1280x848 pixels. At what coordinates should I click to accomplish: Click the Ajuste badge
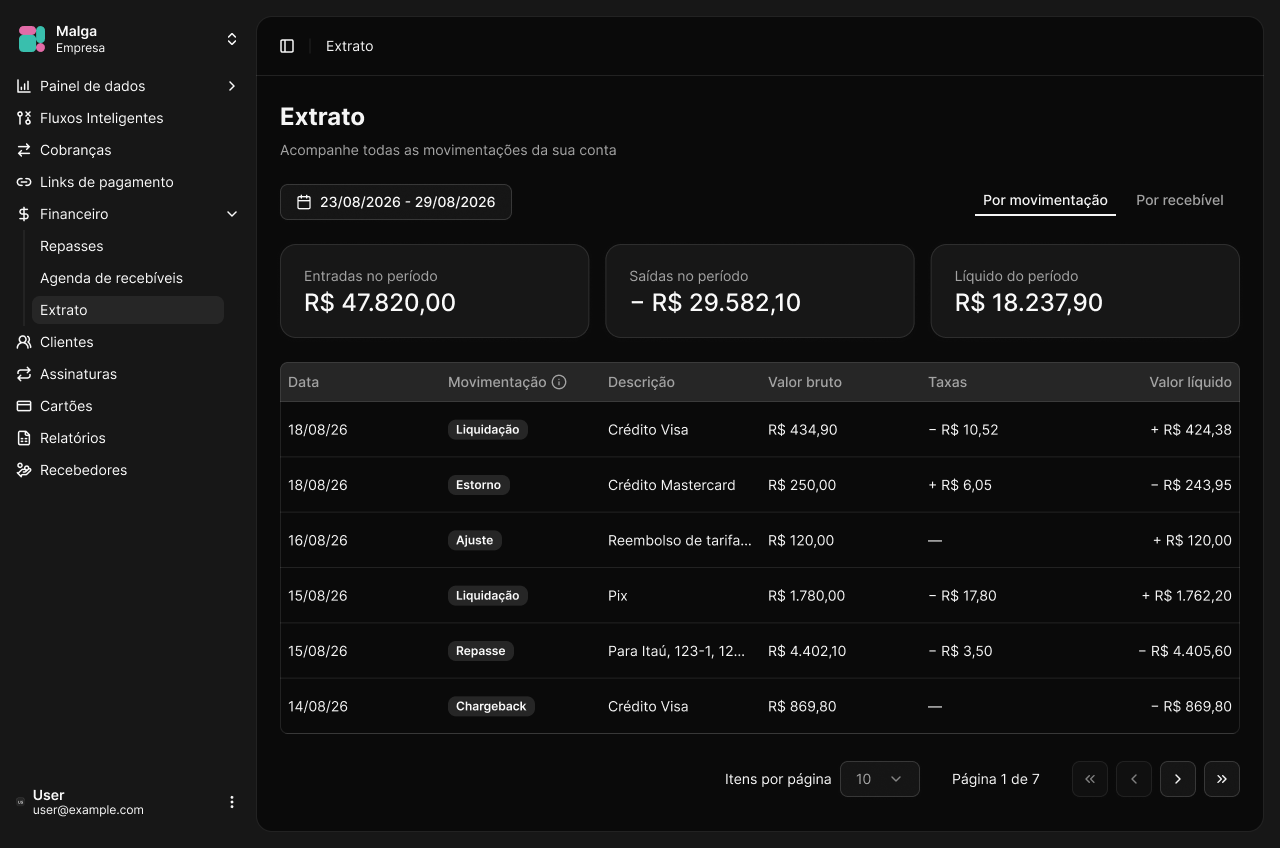pyautogui.click(x=475, y=540)
